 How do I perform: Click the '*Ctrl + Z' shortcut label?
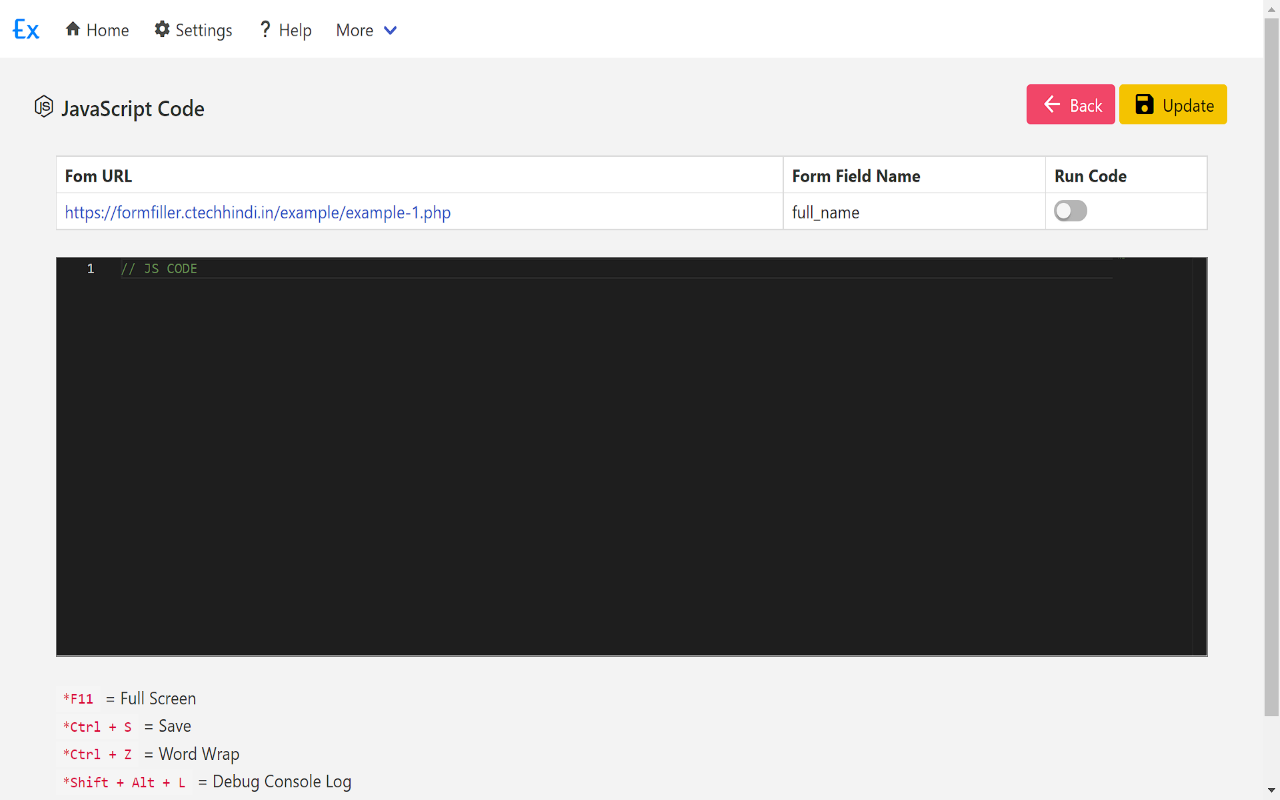point(97,755)
